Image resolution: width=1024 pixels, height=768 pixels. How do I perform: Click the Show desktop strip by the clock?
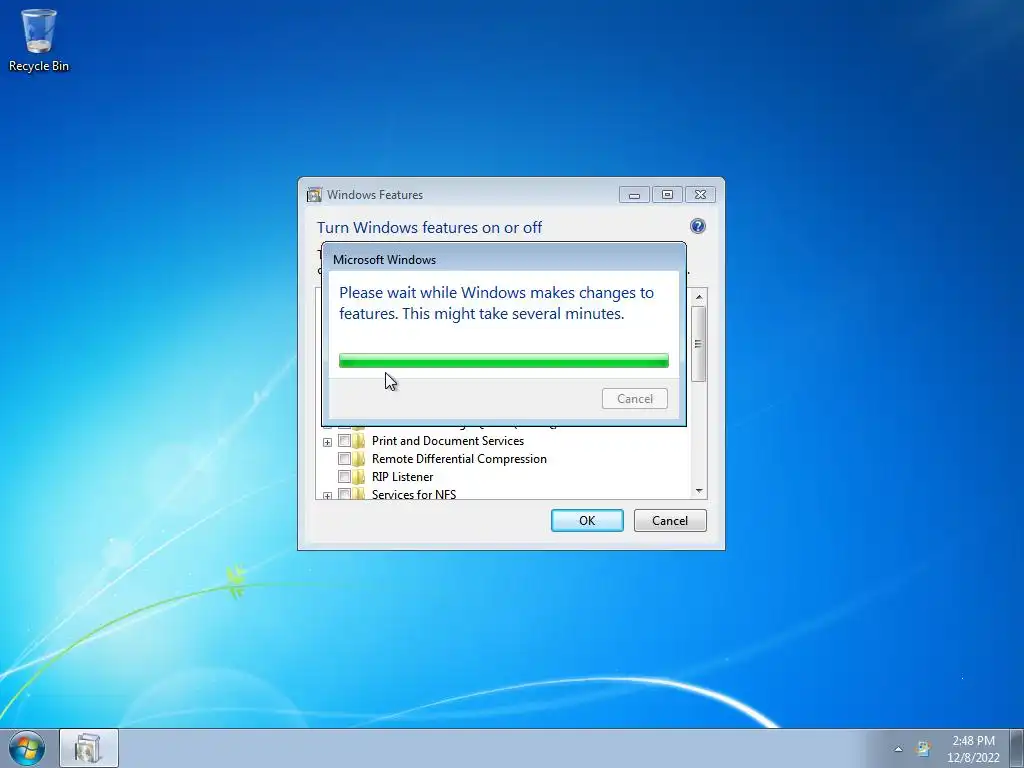[1017, 748]
